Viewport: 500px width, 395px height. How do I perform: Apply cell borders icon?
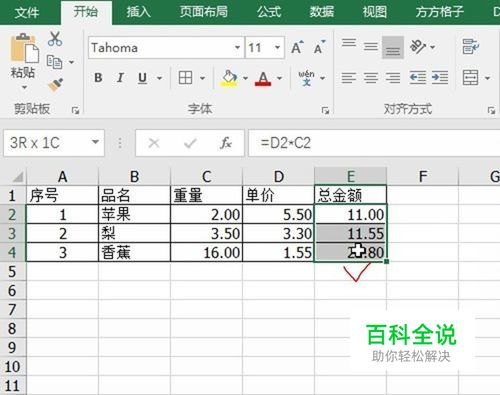pyautogui.click(x=185, y=78)
